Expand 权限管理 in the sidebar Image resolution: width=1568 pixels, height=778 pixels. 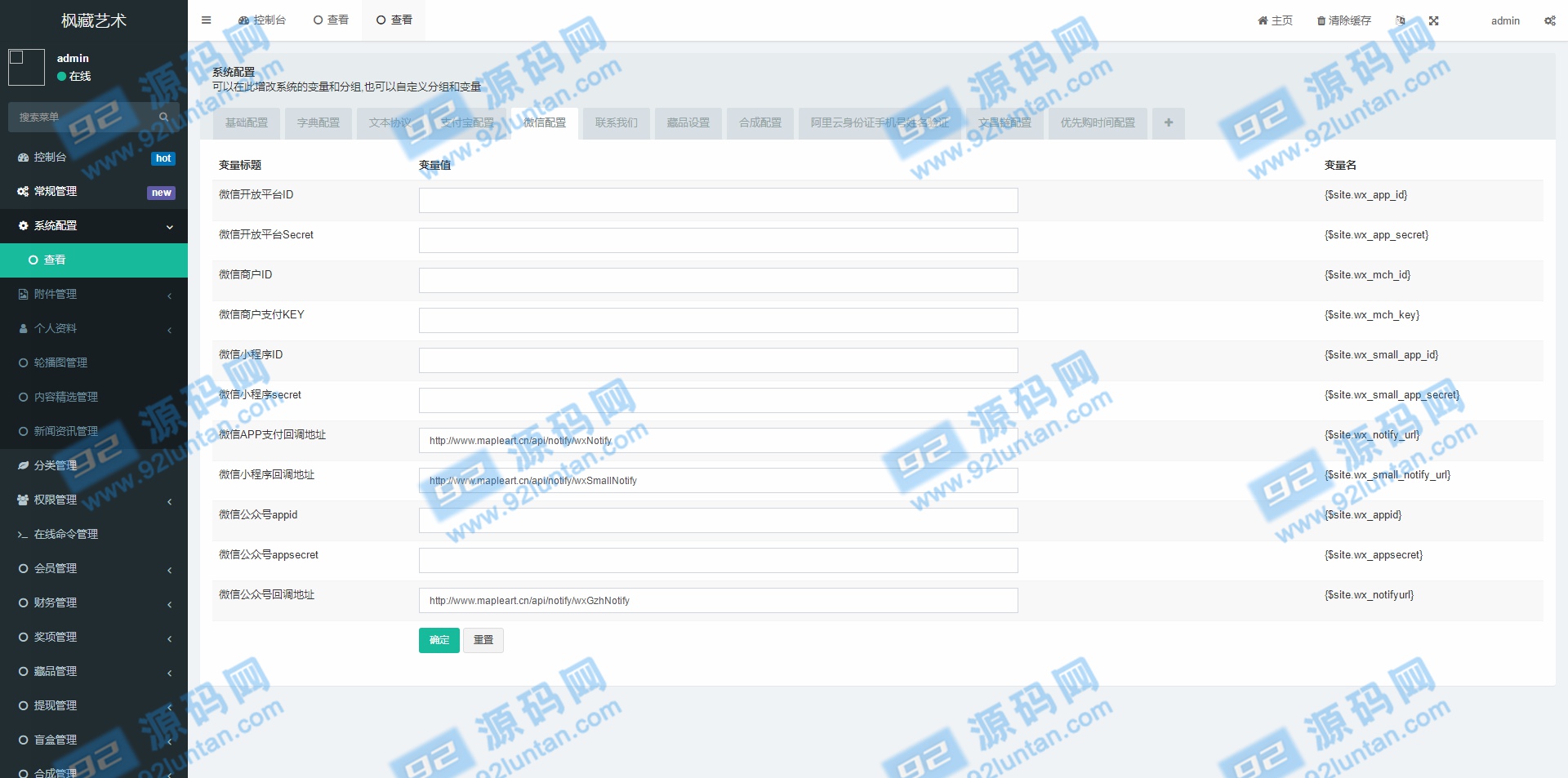(x=94, y=500)
